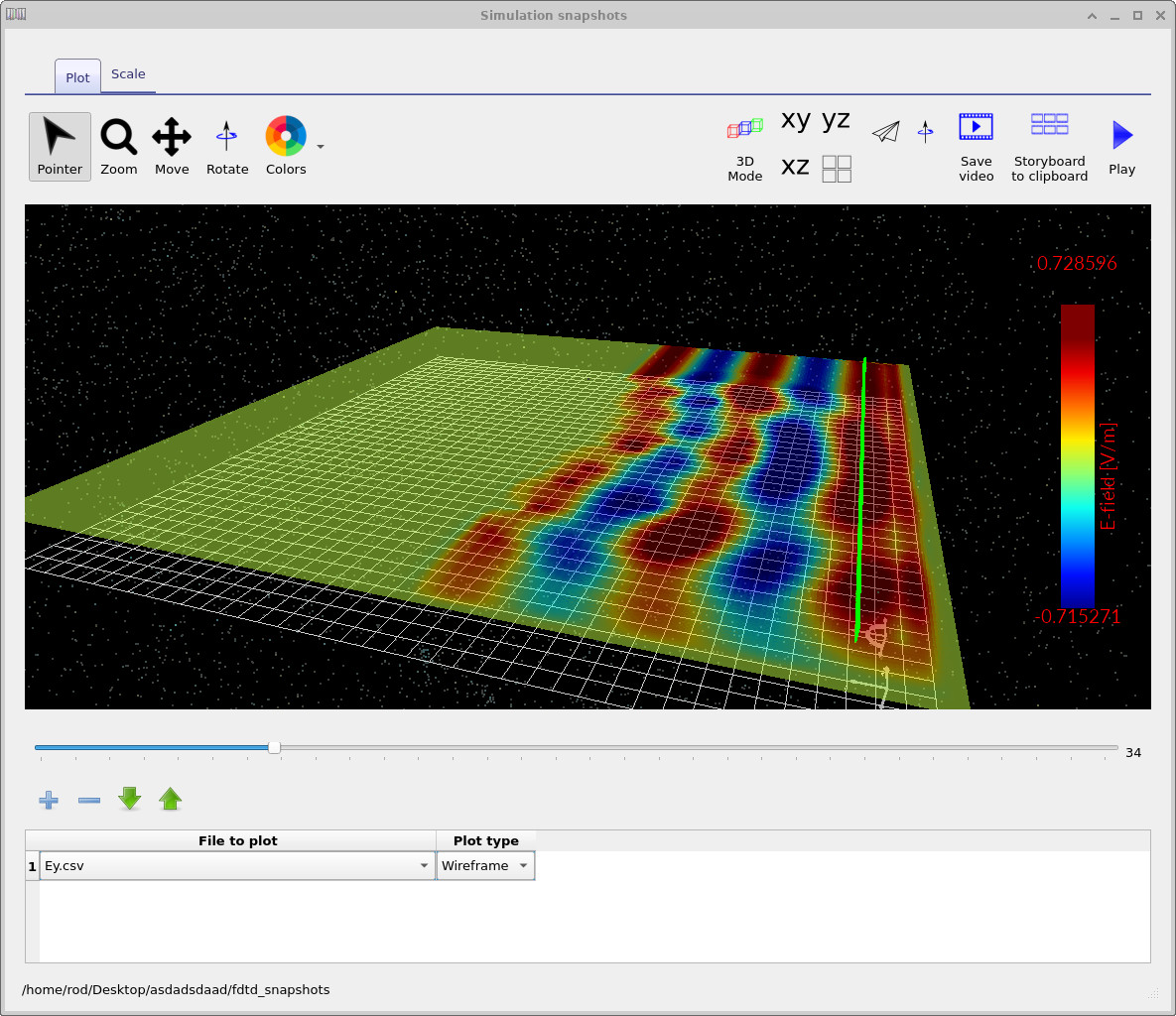Move plot row up with green arrow
Image resolution: width=1176 pixels, height=1016 pixels.
171,799
